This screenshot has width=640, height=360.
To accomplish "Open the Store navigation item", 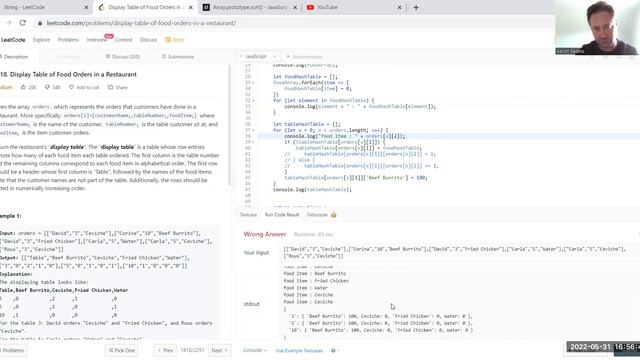I will [x=175, y=40].
